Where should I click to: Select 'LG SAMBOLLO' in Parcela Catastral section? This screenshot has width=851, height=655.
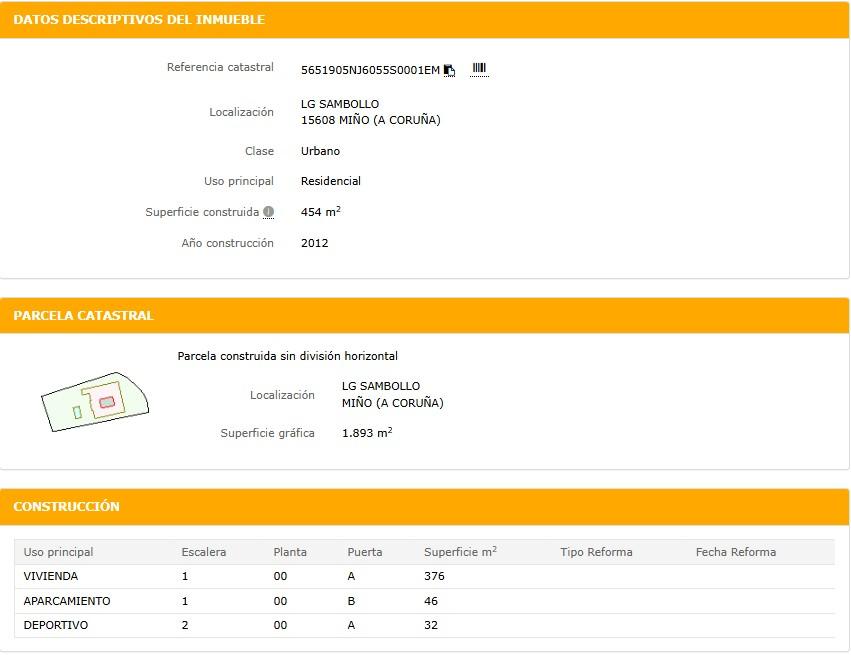coord(381,386)
